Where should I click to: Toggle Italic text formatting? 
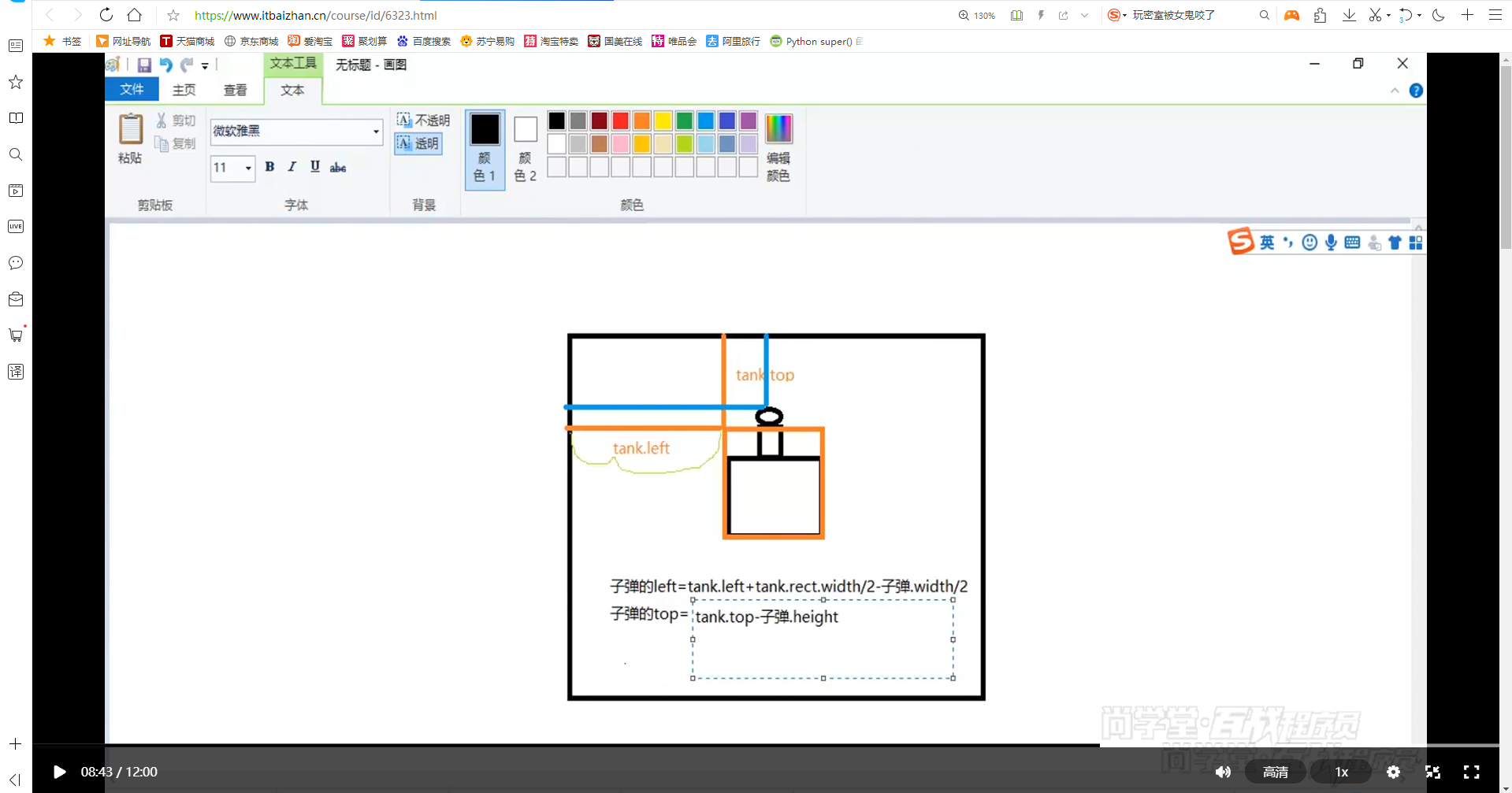(292, 167)
